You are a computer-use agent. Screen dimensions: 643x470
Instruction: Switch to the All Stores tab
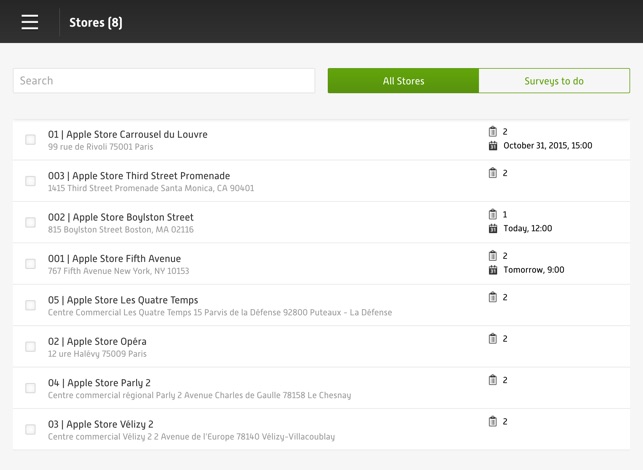tap(403, 81)
